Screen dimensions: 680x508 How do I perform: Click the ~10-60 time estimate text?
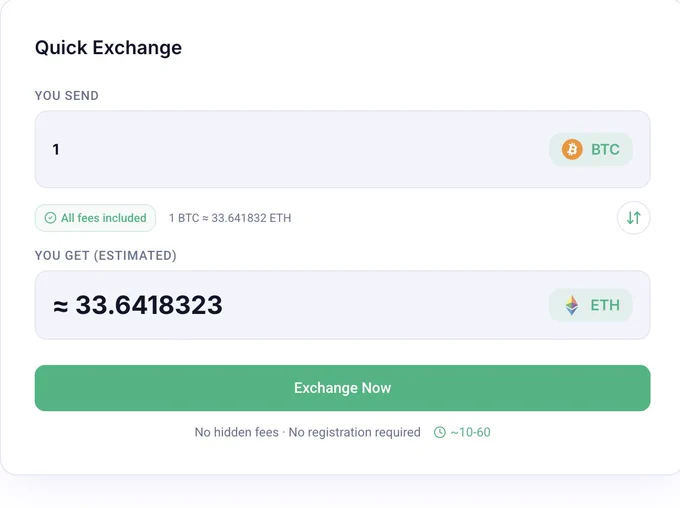471,433
